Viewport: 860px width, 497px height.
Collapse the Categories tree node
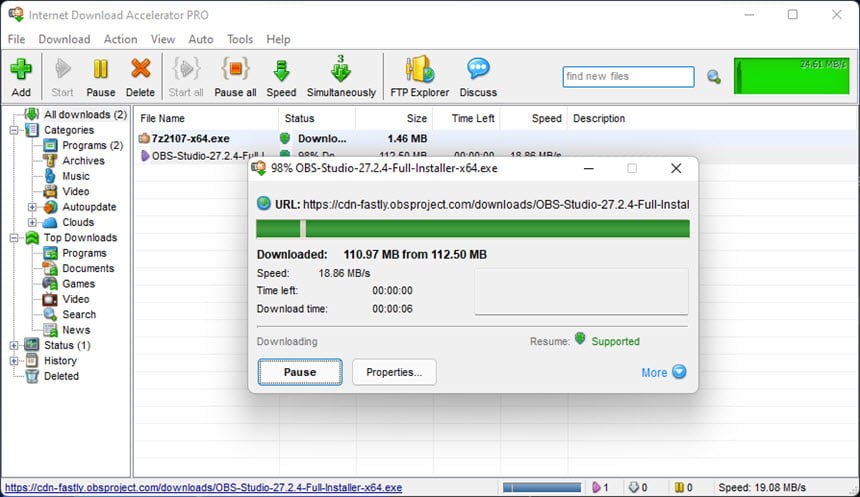(x=14, y=130)
